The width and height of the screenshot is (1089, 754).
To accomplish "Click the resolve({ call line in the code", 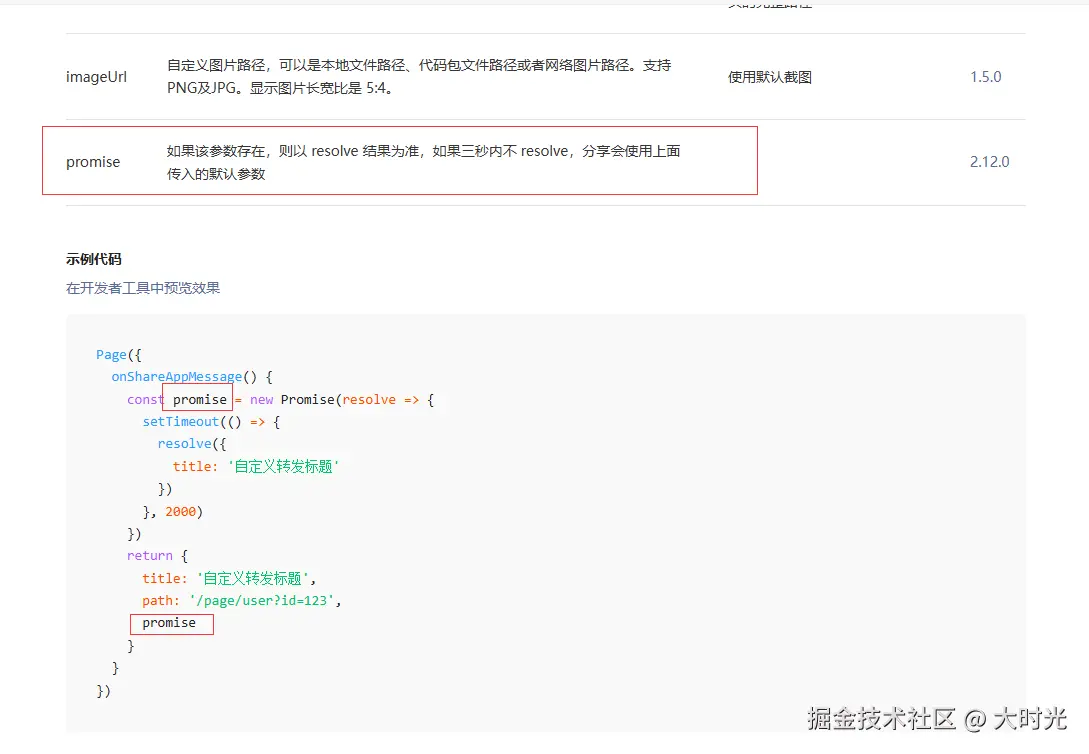I will (192, 444).
